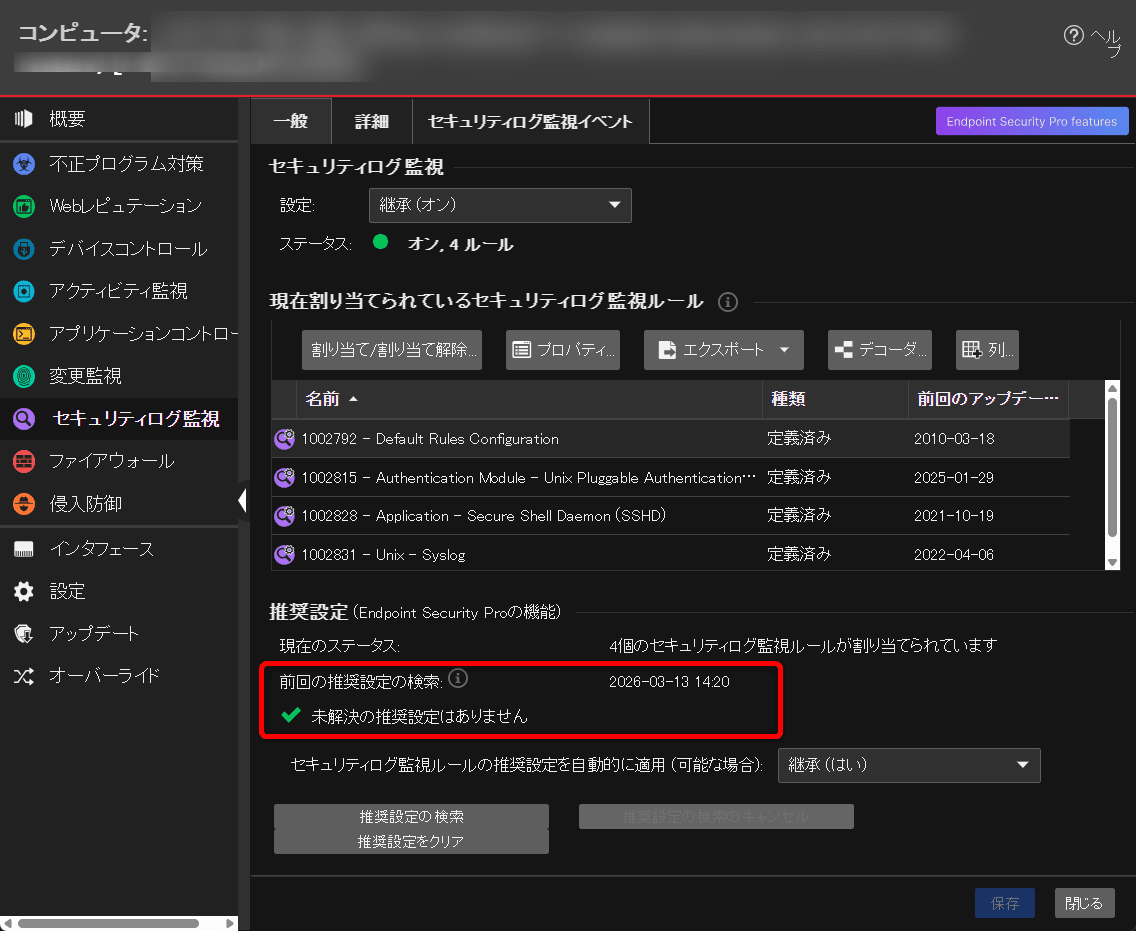This screenshot has width=1136, height=931.
Task: Click date 2021-10-19 in the table
Action: (953, 516)
